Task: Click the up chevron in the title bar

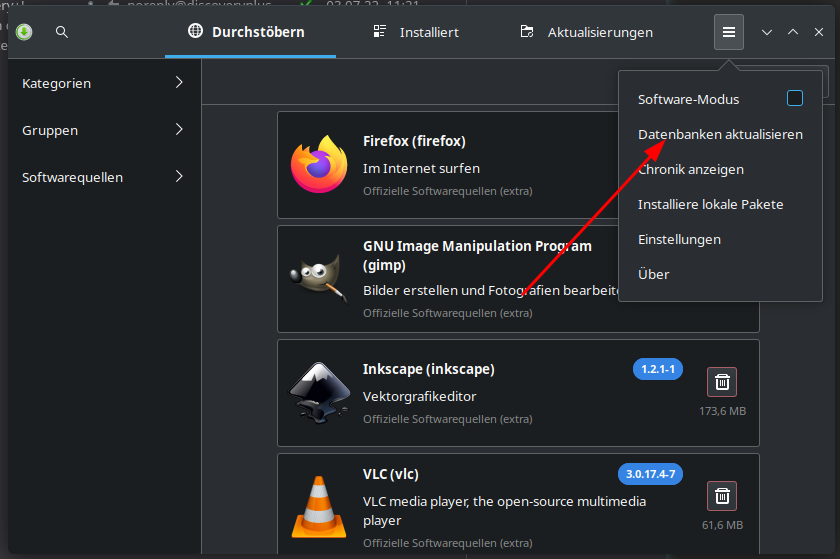Action: coord(793,32)
